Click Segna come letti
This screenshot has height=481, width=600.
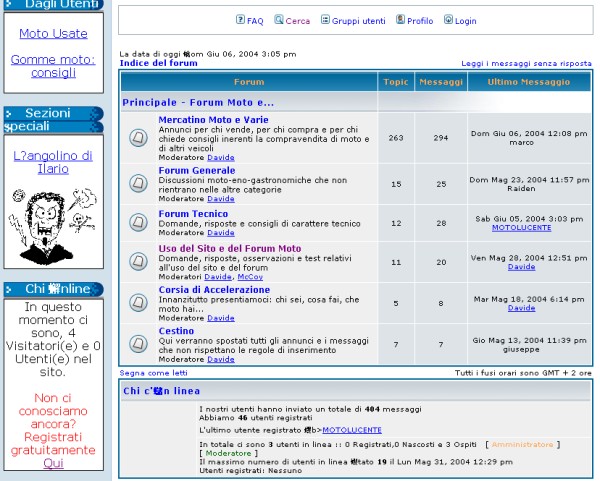tap(153, 372)
